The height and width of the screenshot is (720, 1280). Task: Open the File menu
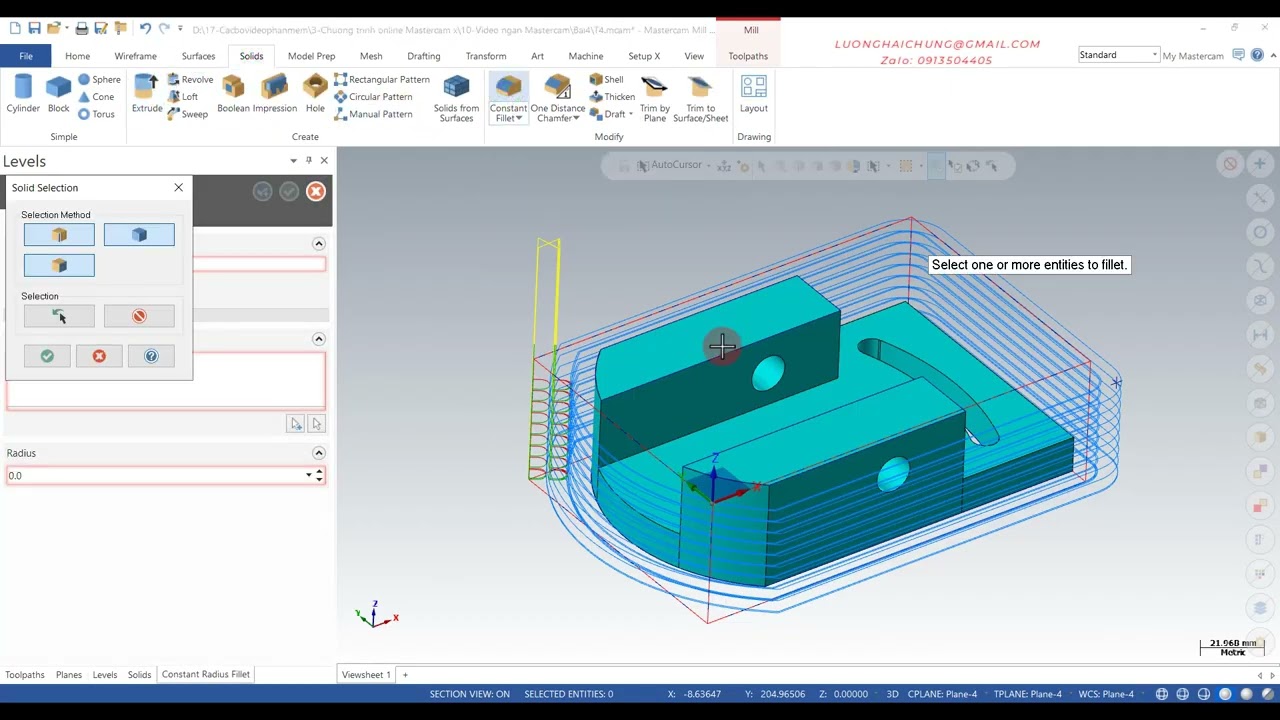pyautogui.click(x=26, y=56)
